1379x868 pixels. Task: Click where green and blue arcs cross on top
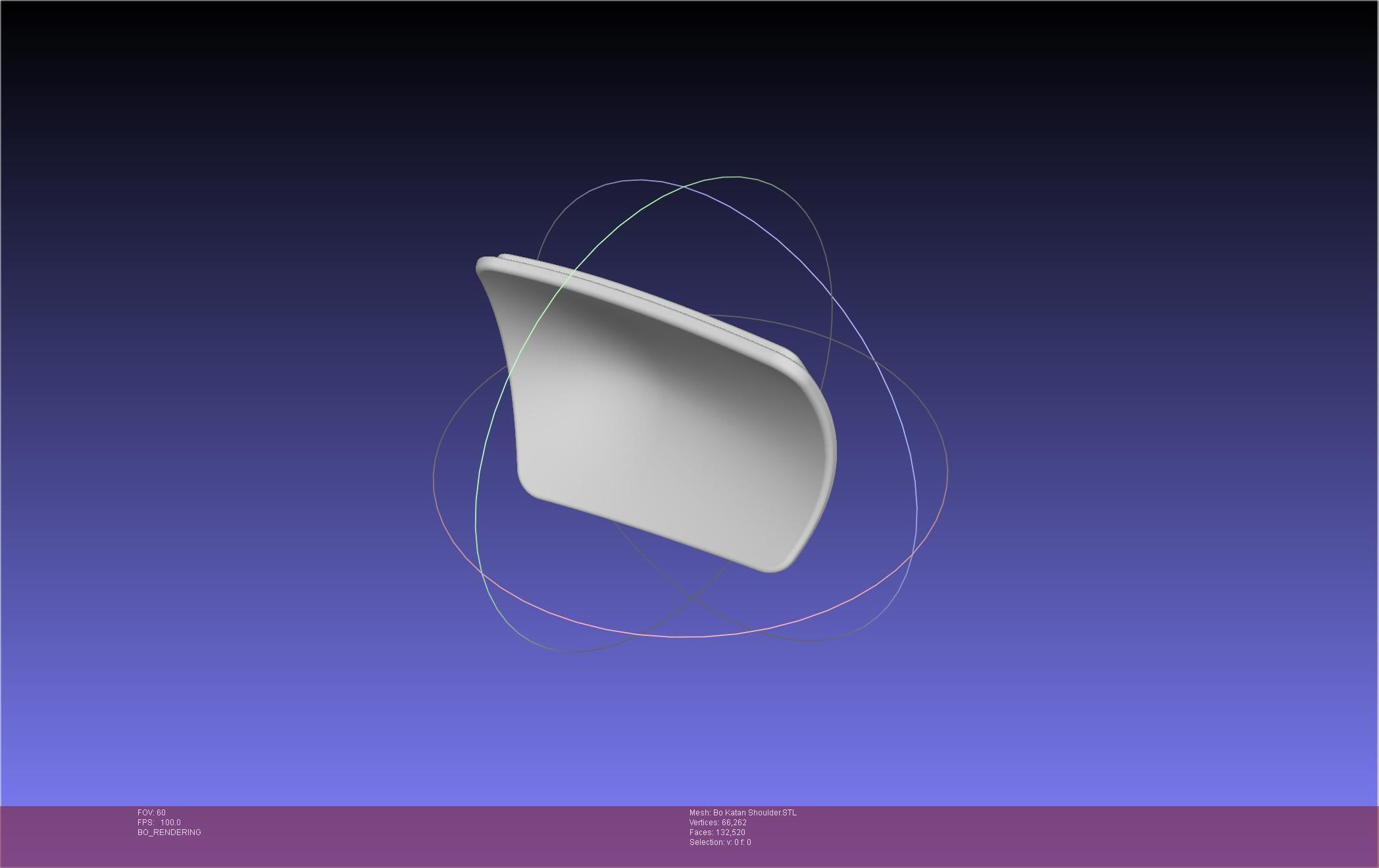pyautogui.click(x=683, y=188)
